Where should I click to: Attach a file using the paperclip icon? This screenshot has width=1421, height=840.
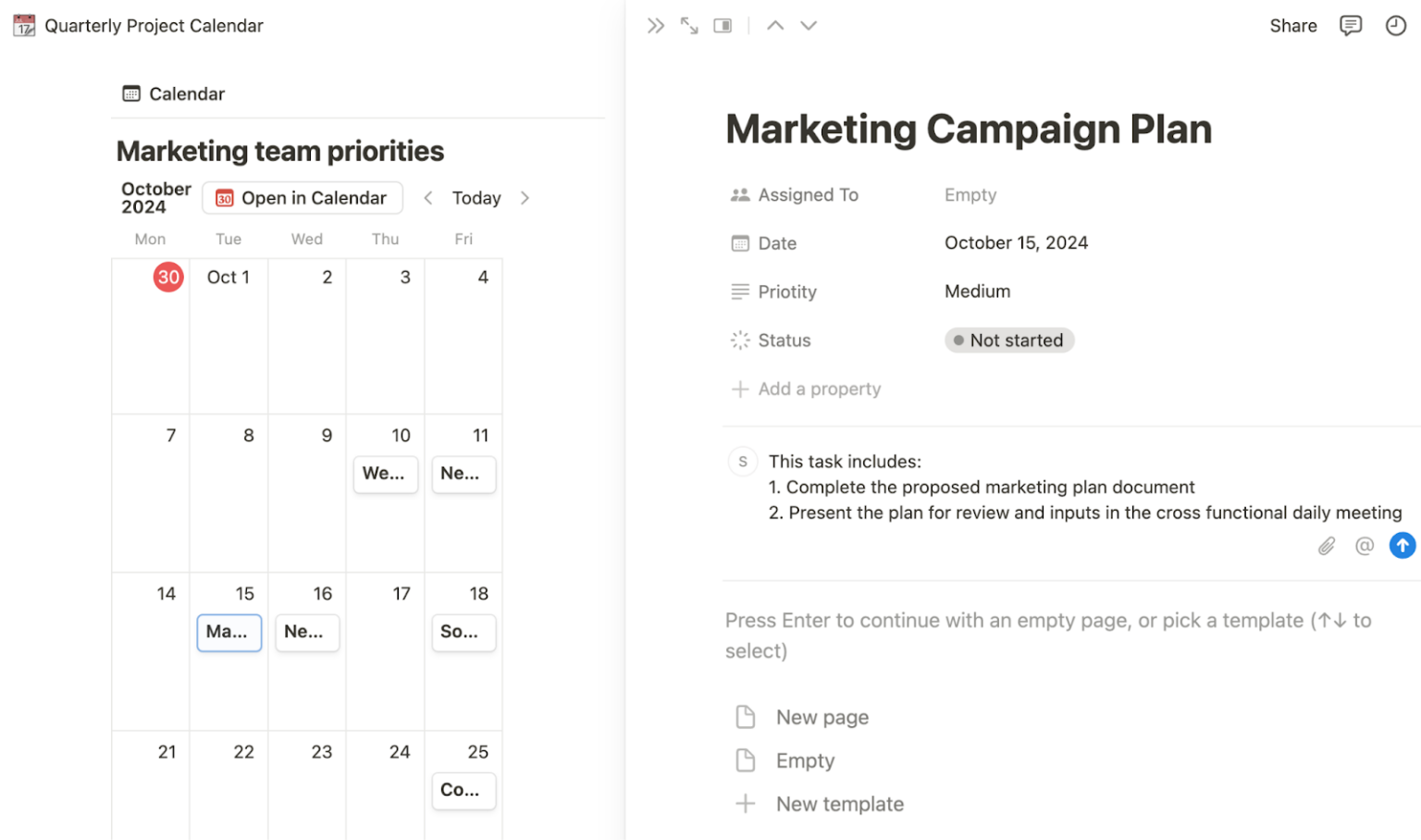click(1326, 546)
